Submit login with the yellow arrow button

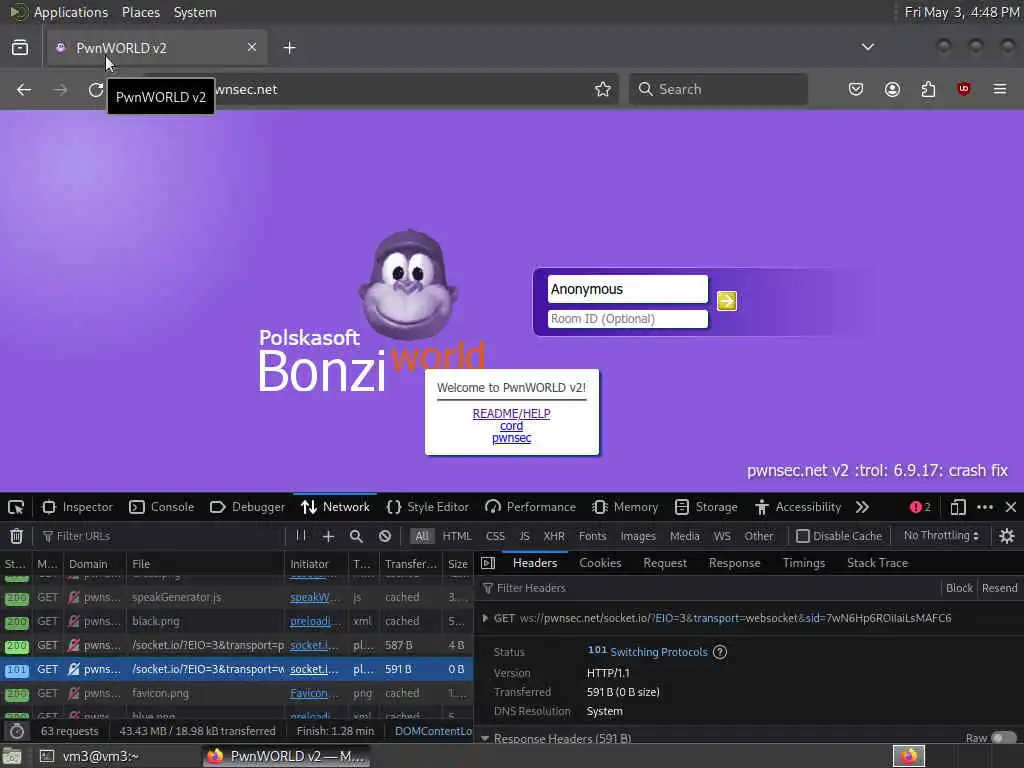(x=726, y=300)
